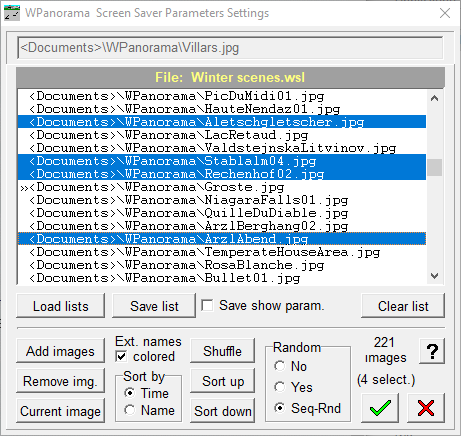Click the list scrollbar thumb
This screenshot has height=436, width=461.
coord(434,167)
